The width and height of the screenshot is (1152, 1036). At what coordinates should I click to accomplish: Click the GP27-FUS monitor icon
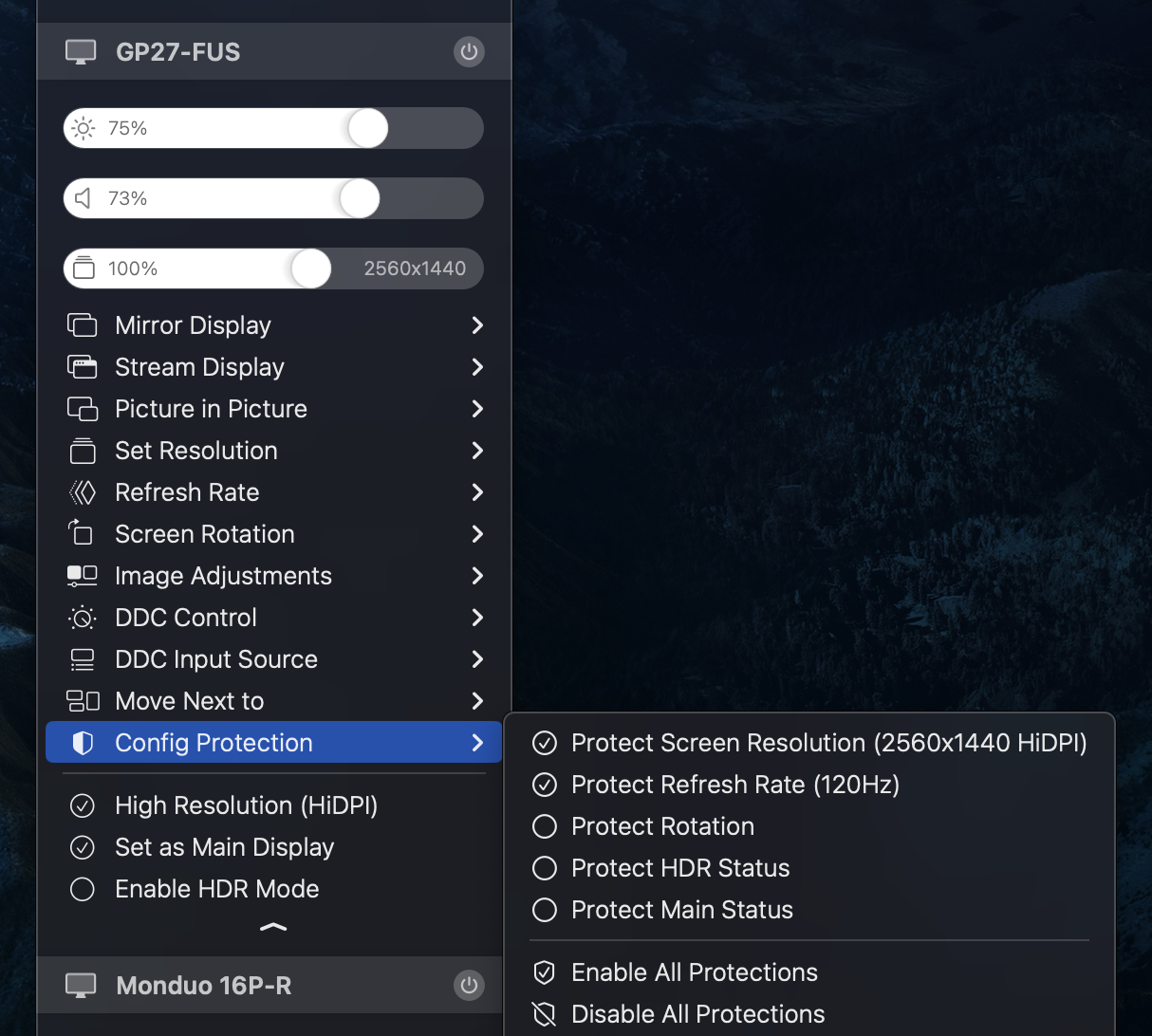pos(81,52)
